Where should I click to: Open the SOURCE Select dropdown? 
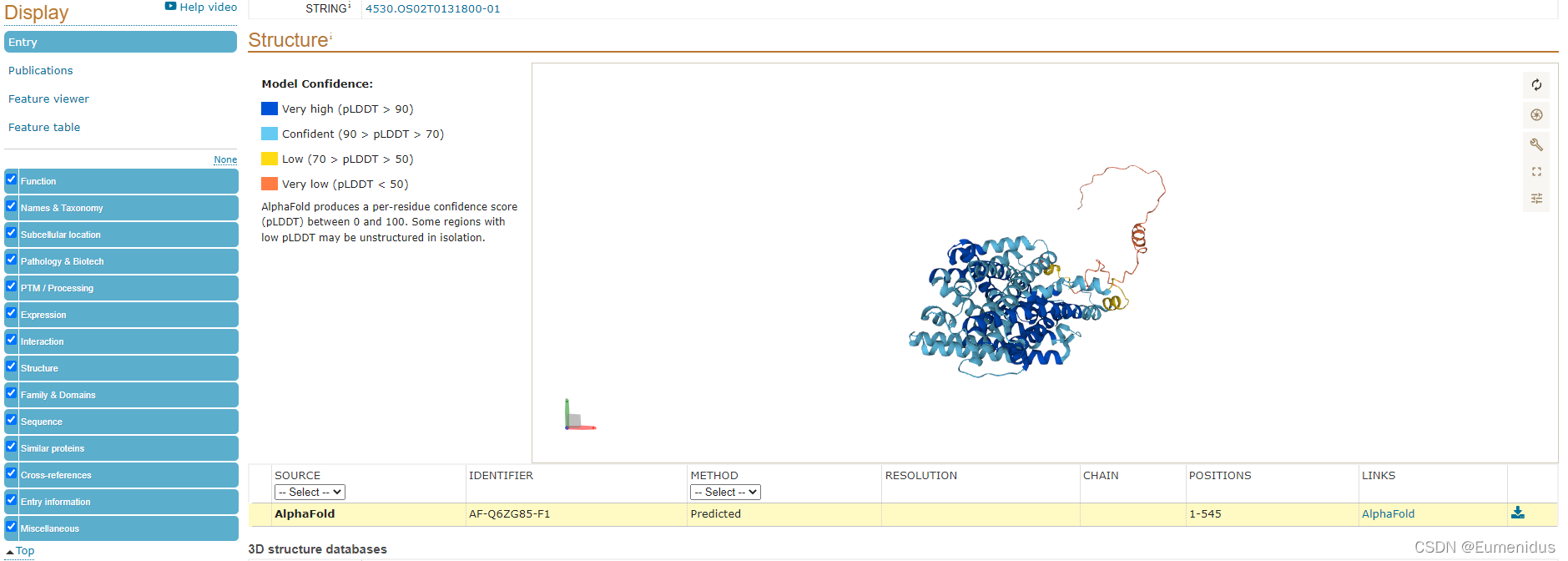click(310, 493)
